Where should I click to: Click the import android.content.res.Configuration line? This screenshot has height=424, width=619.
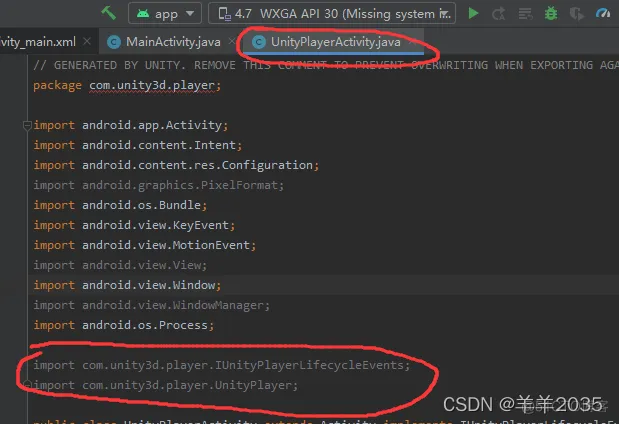pos(176,165)
